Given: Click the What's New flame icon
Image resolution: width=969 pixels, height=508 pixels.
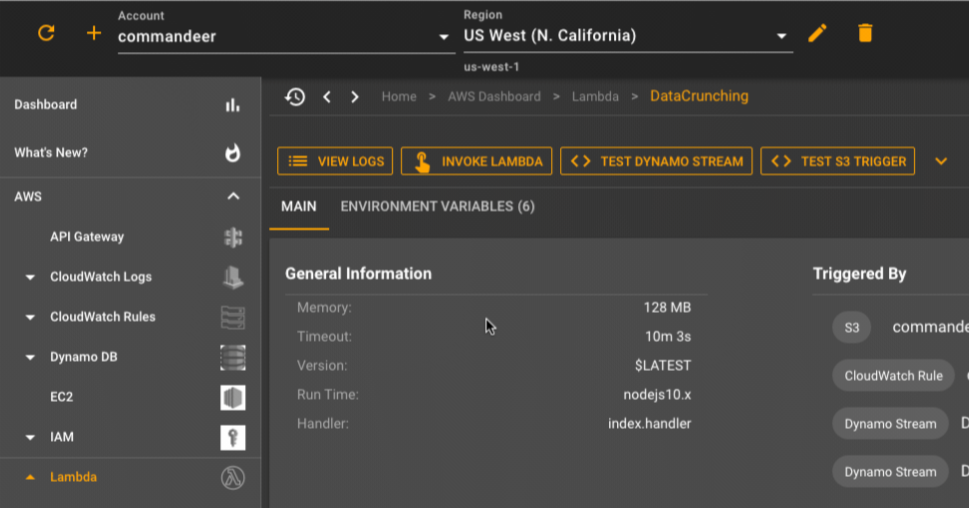Looking at the screenshot, I should 232,153.
